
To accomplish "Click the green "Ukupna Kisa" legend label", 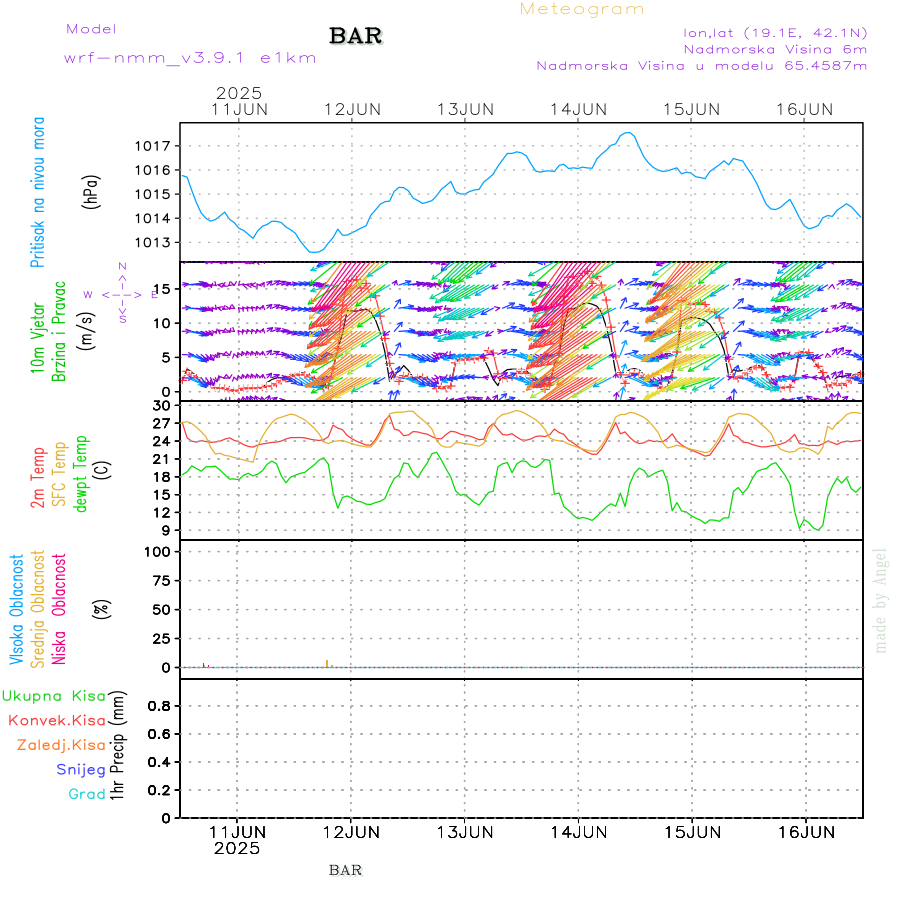I will coord(54,696).
